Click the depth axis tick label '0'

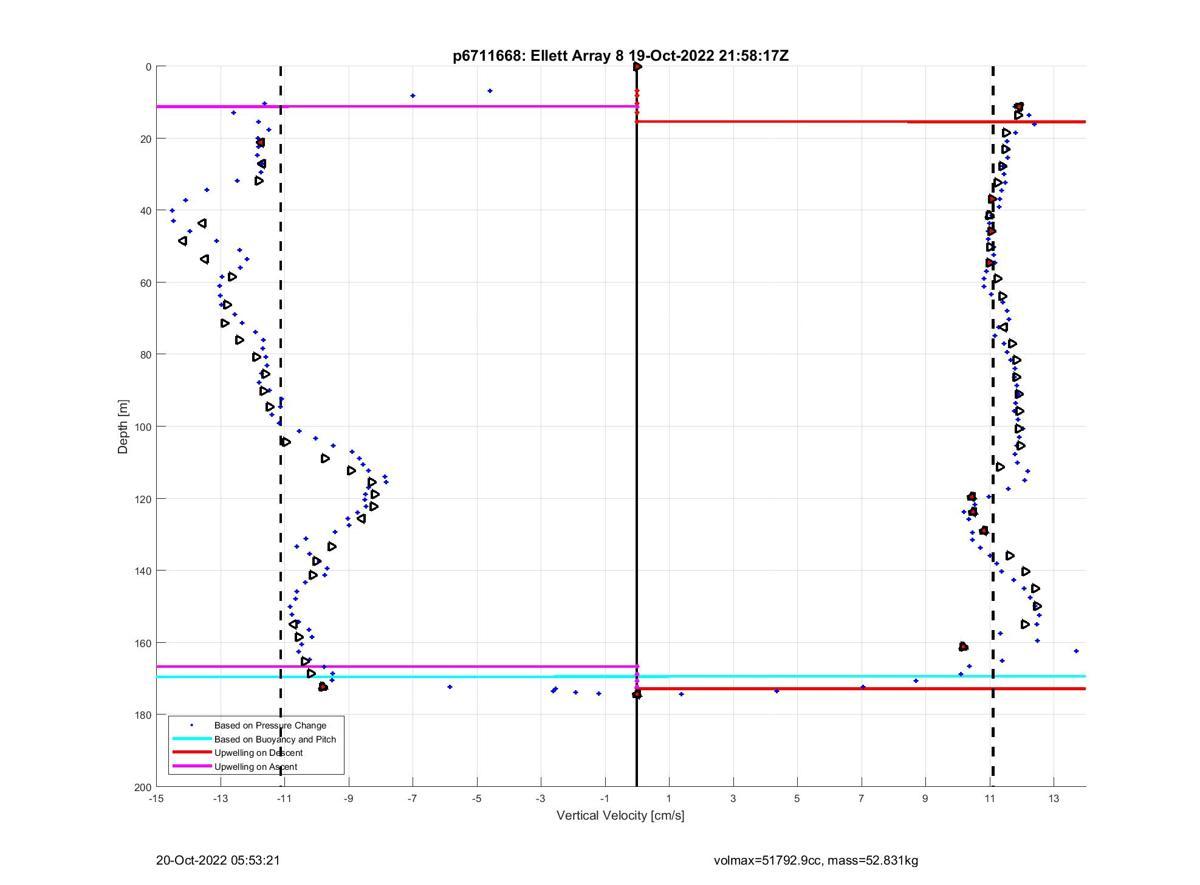click(x=148, y=67)
